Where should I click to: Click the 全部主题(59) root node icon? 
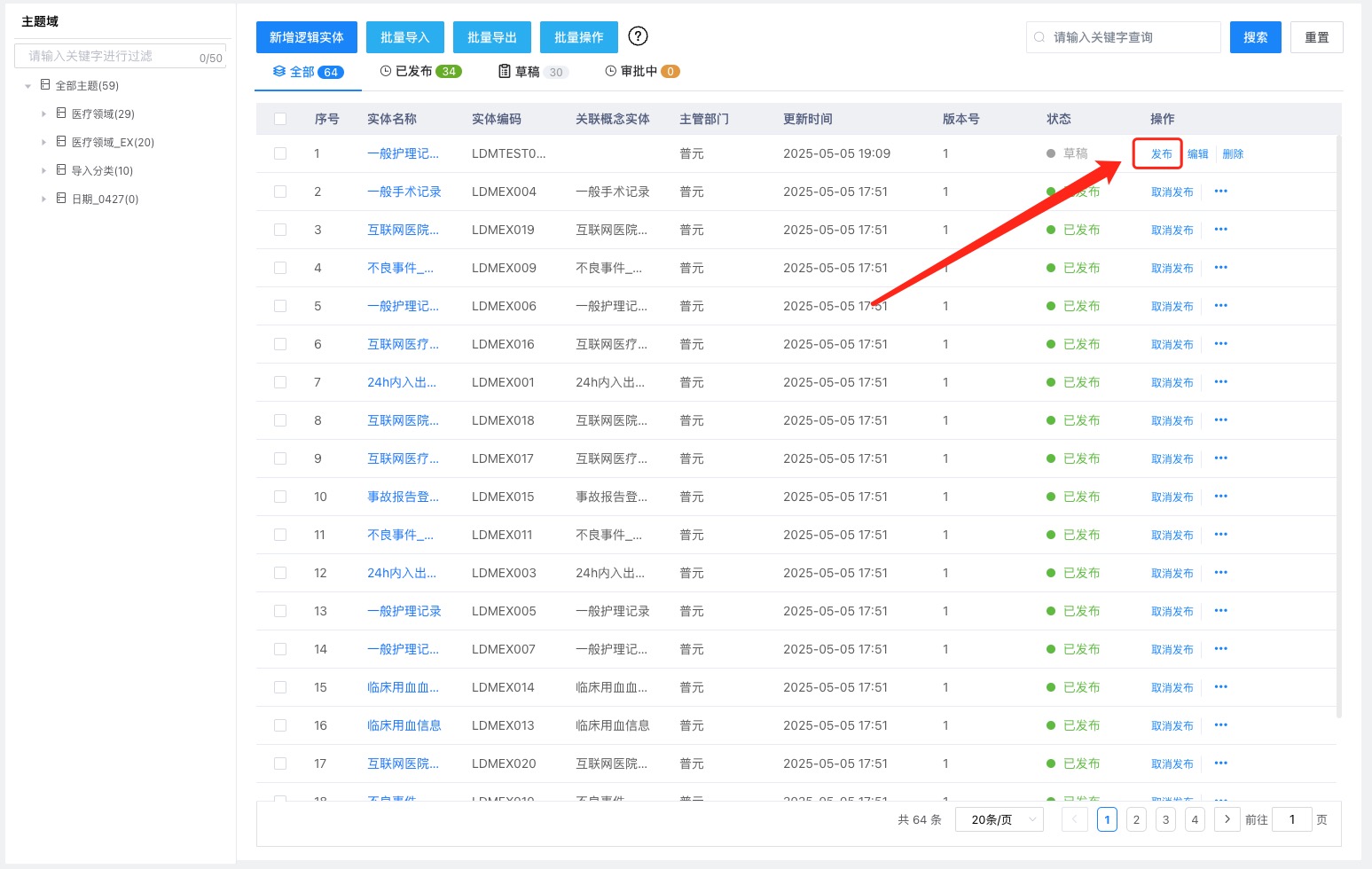pos(45,85)
